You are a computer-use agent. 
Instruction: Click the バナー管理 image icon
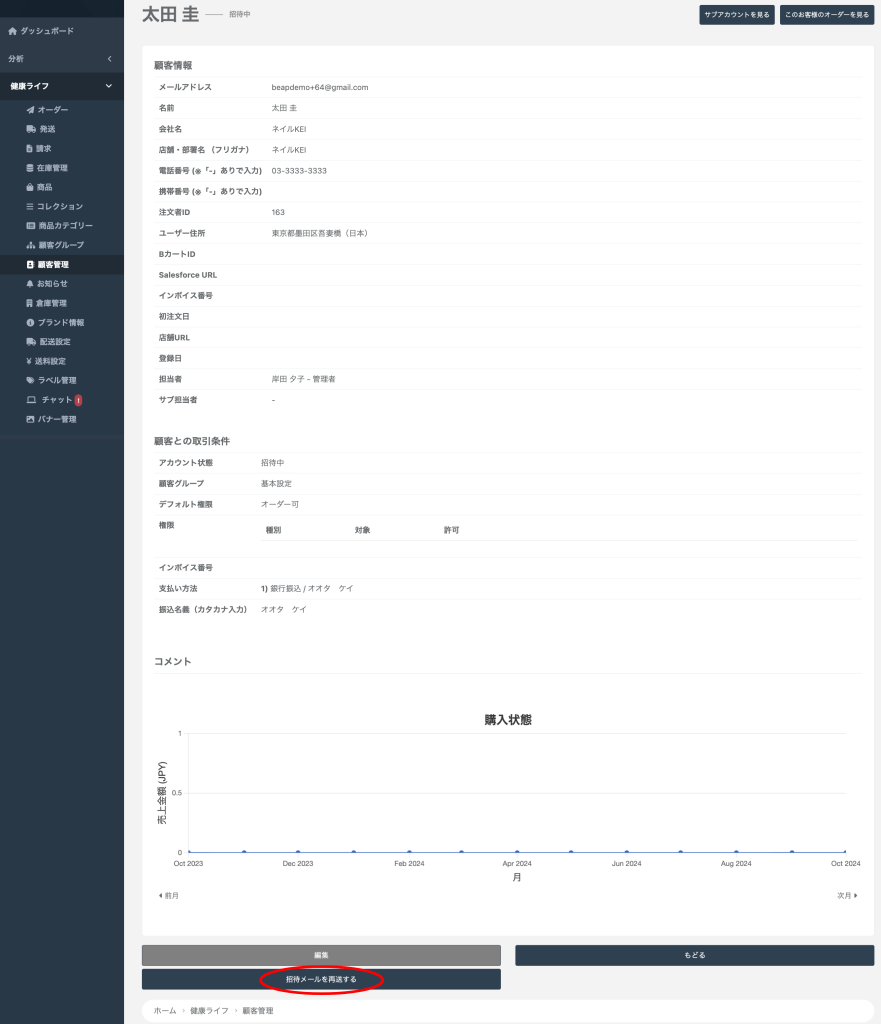[30, 419]
